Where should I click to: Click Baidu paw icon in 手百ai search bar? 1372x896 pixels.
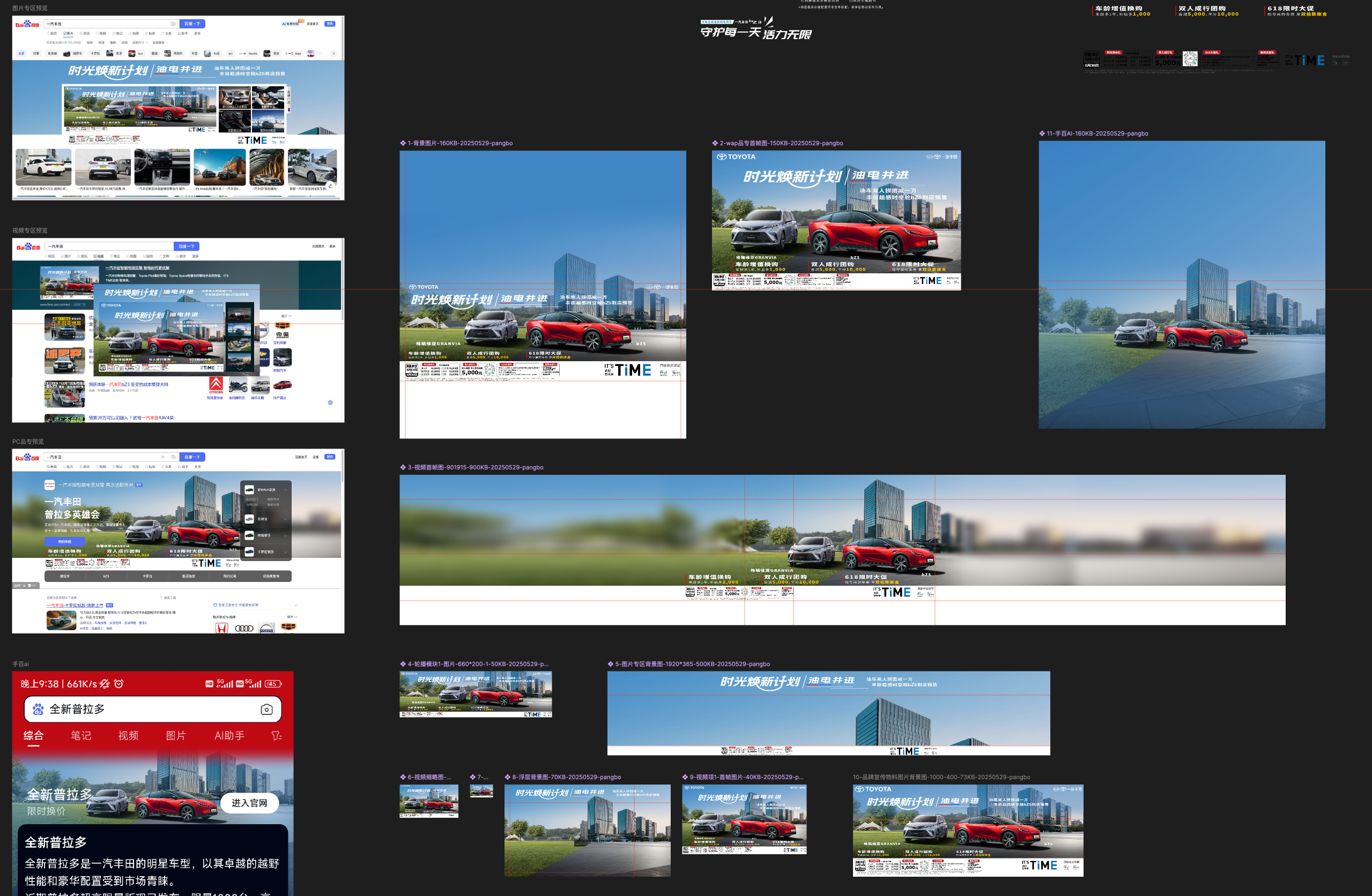click(x=38, y=710)
